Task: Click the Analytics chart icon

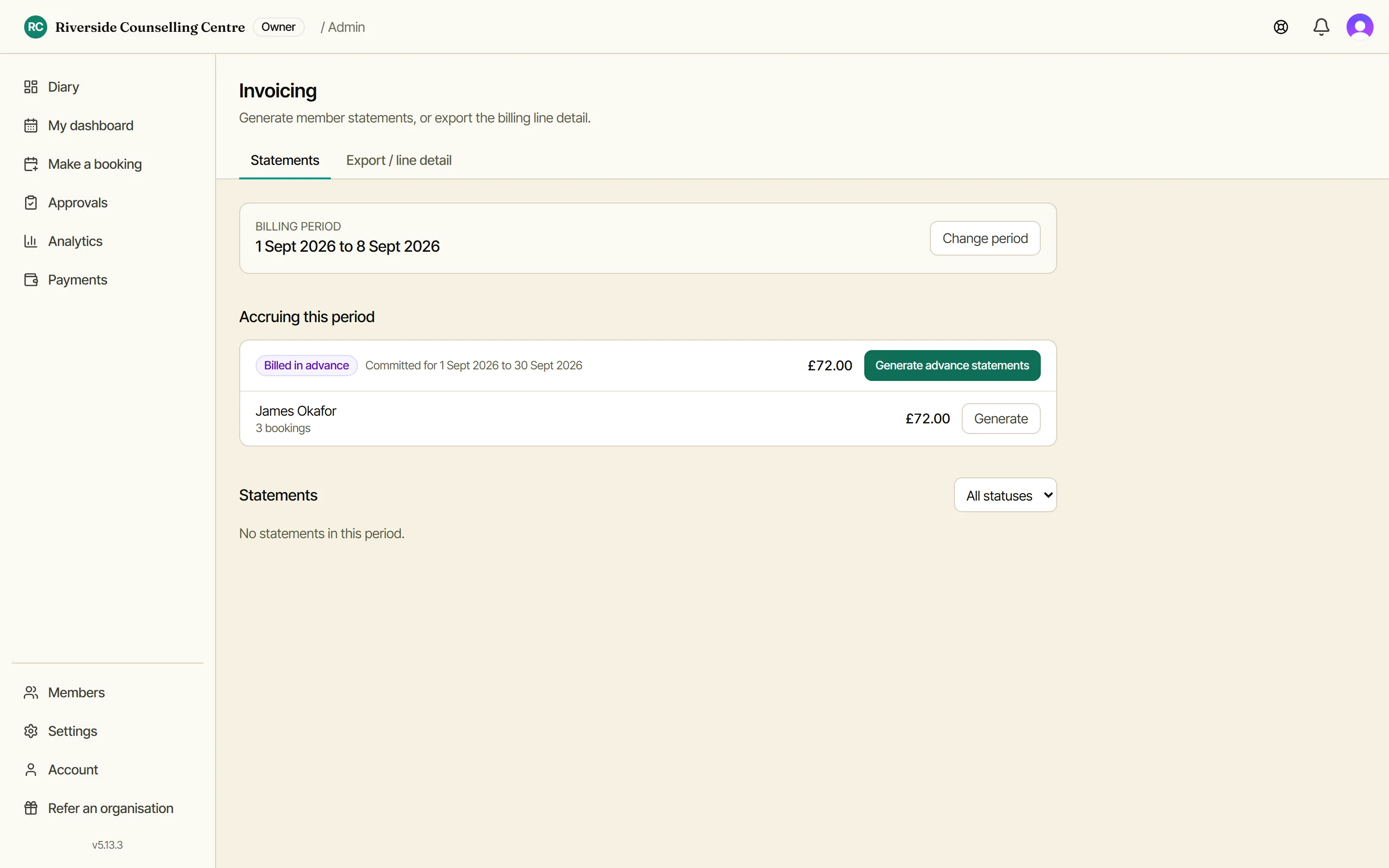Action: tap(31, 241)
